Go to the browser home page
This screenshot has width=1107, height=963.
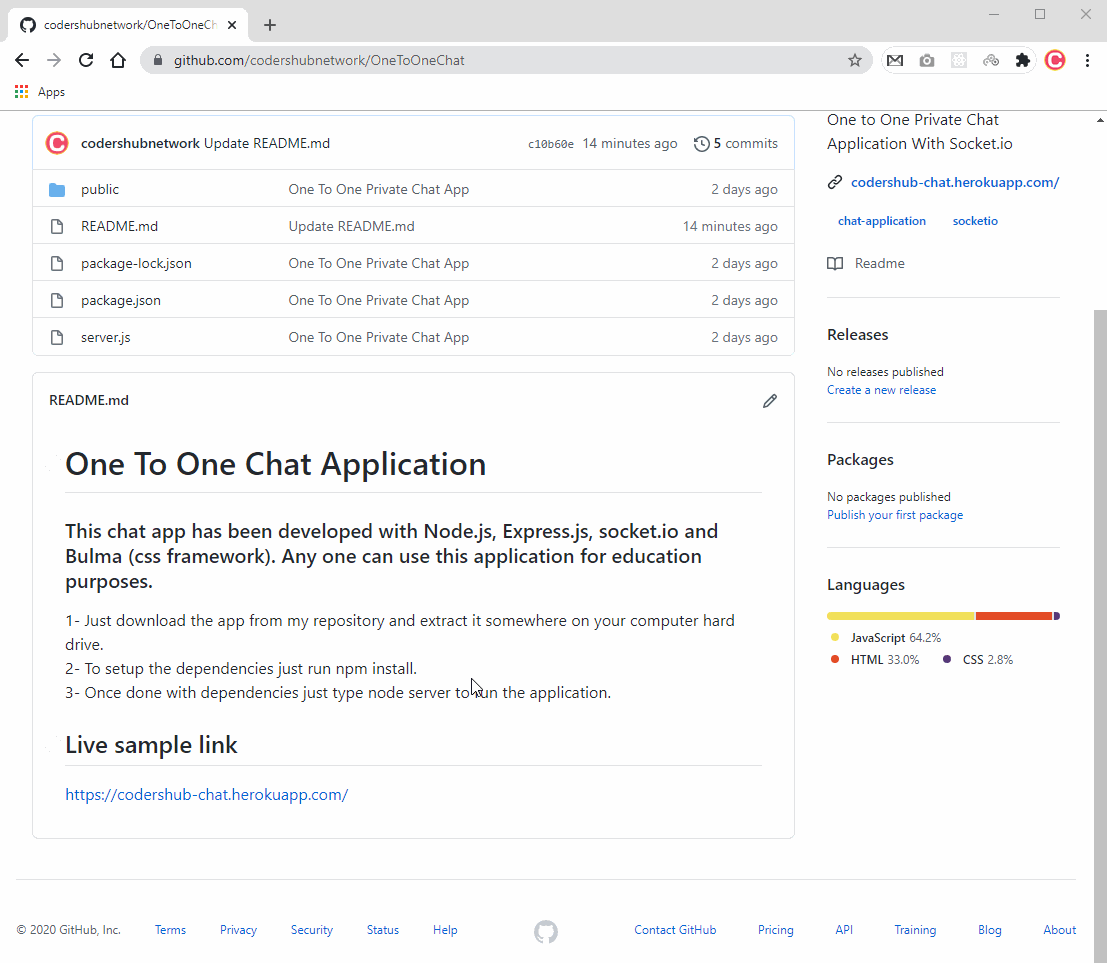(118, 60)
